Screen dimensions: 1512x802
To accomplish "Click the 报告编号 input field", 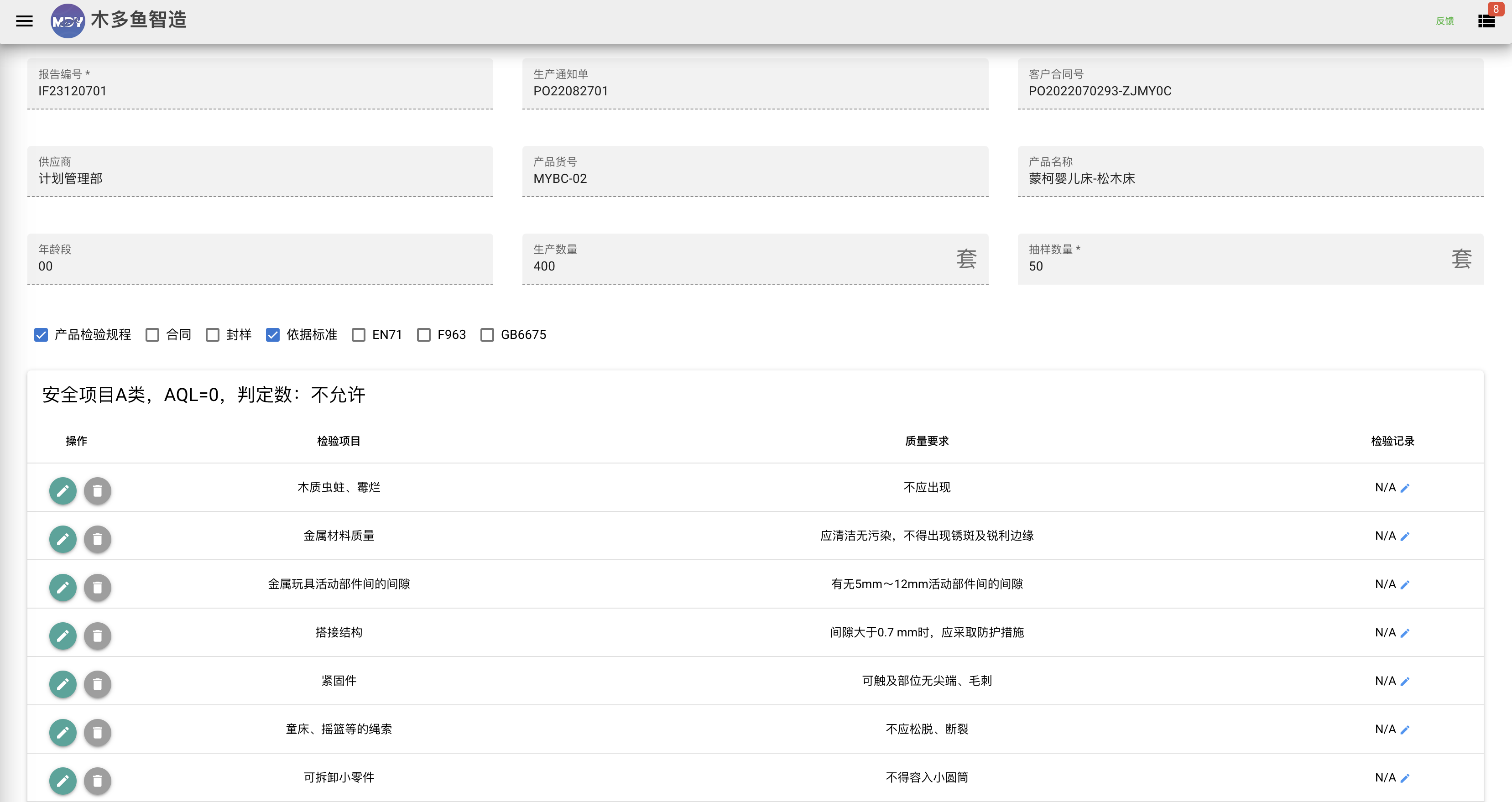I will tap(260, 83).
